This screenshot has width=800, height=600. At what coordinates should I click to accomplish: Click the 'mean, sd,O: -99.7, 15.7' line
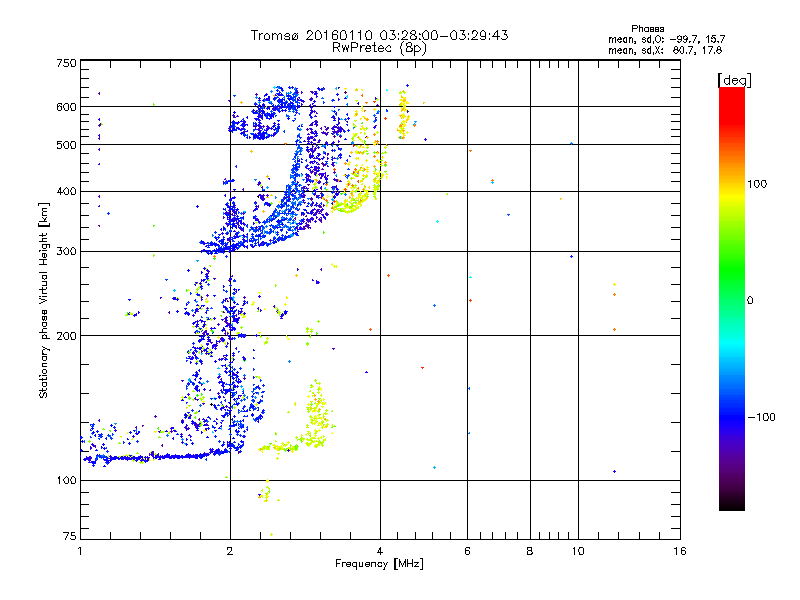666,39
